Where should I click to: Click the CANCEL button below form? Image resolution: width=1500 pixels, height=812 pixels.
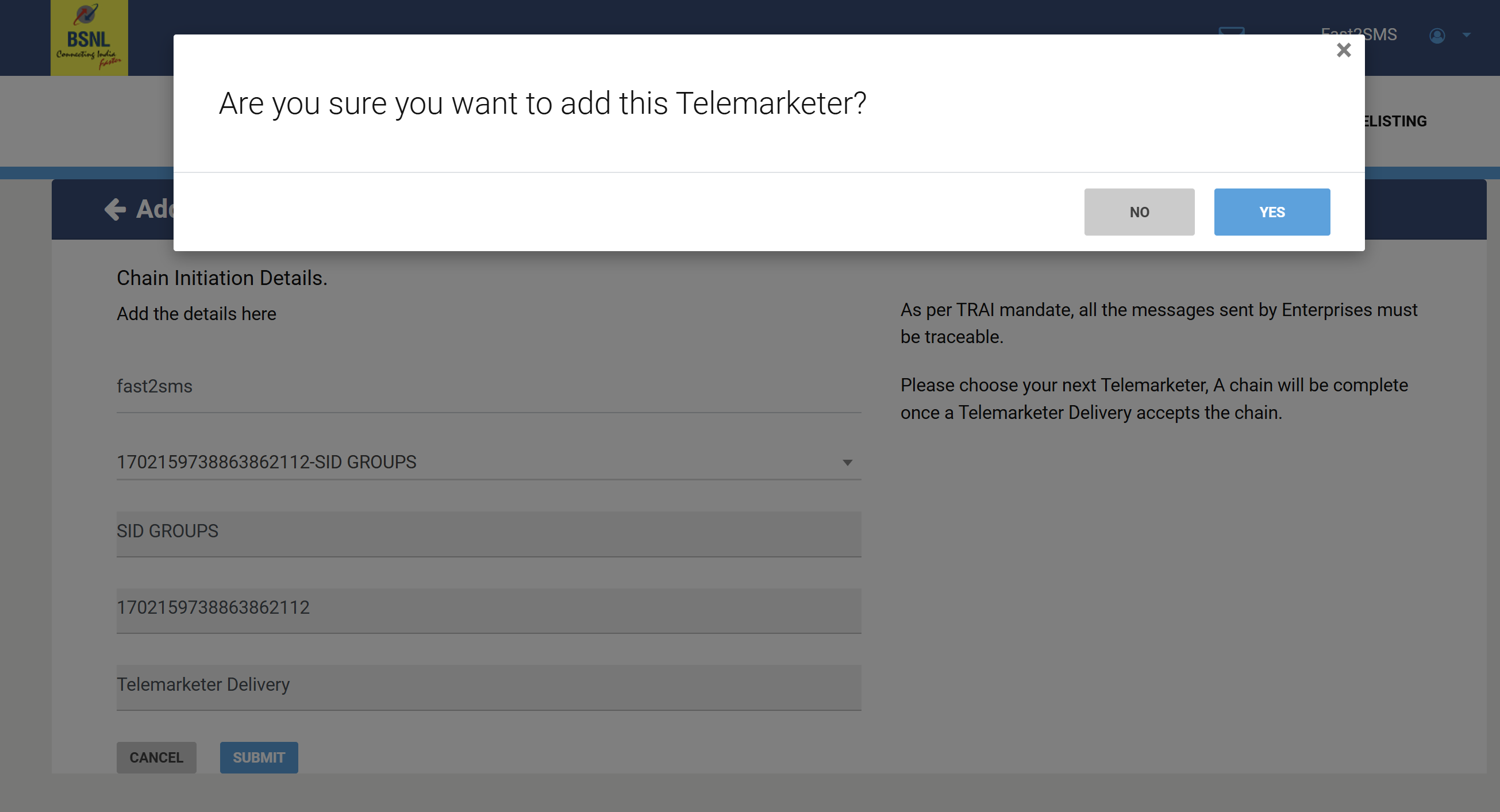(x=156, y=757)
